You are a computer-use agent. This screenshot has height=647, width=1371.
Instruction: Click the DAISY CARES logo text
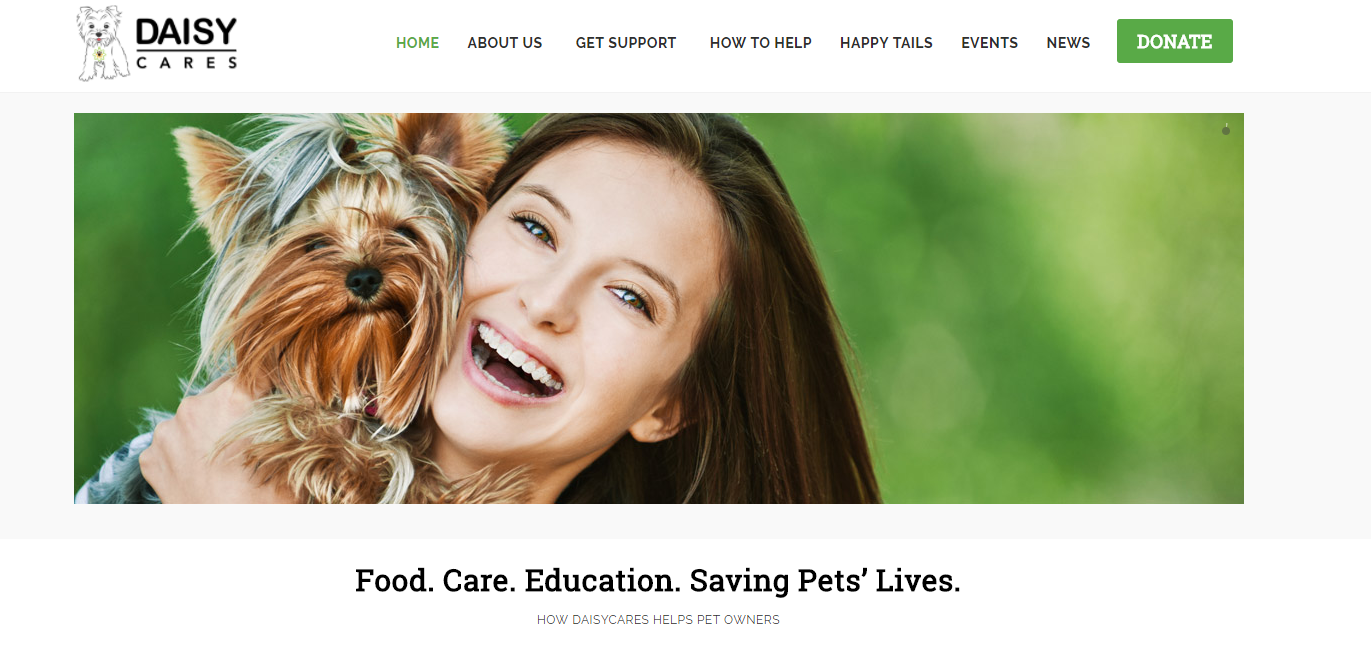click(187, 44)
